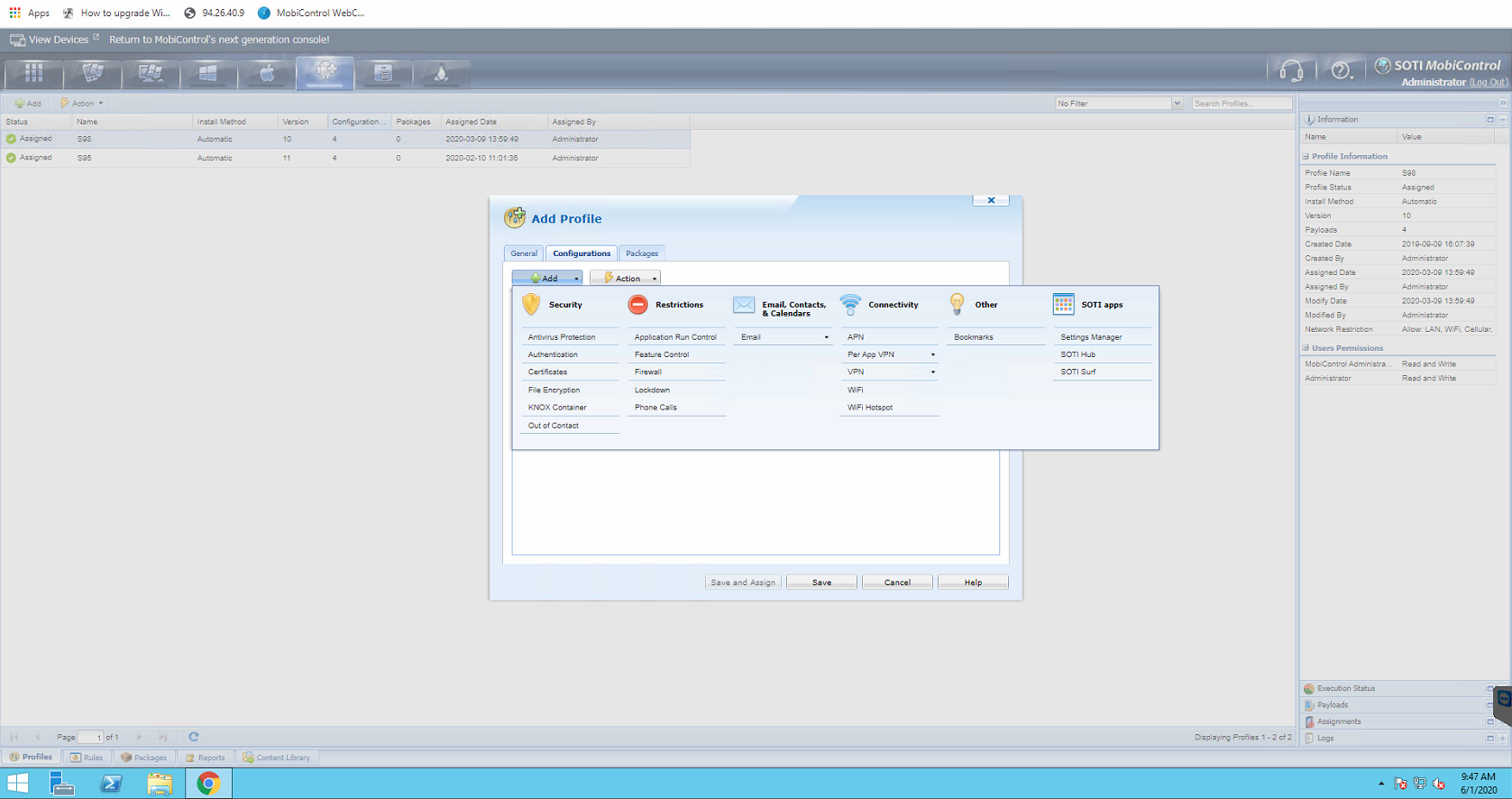Image resolution: width=1512 pixels, height=799 pixels.
Task: Open the help question mark icon
Action: [1341, 70]
